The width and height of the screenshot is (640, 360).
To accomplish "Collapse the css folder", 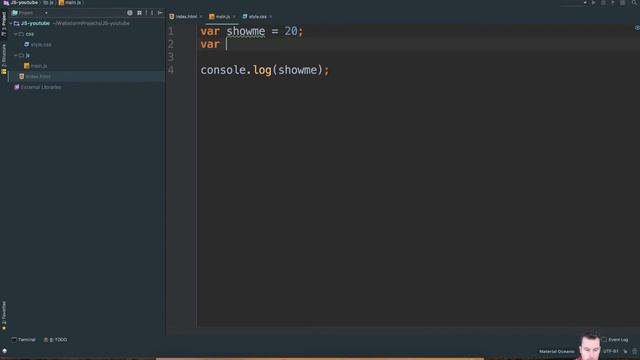I will 16,34.
